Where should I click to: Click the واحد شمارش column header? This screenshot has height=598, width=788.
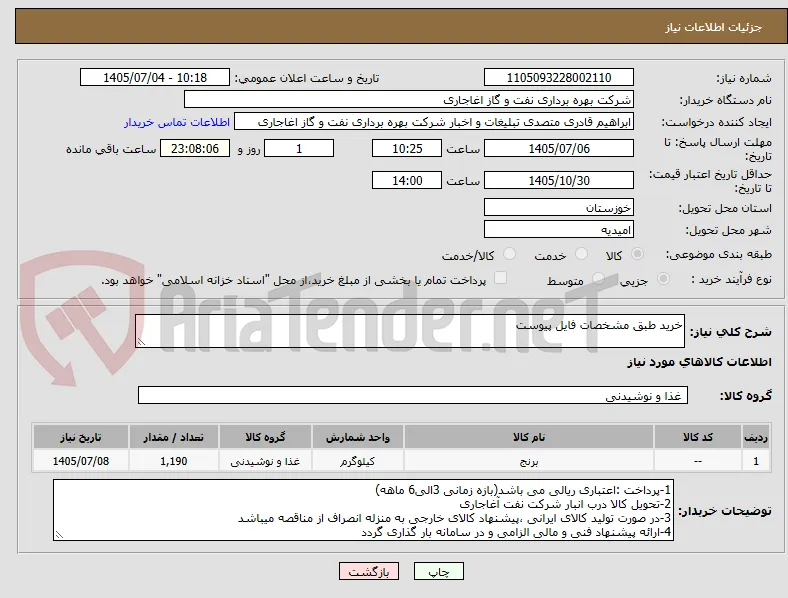pos(357,437)
